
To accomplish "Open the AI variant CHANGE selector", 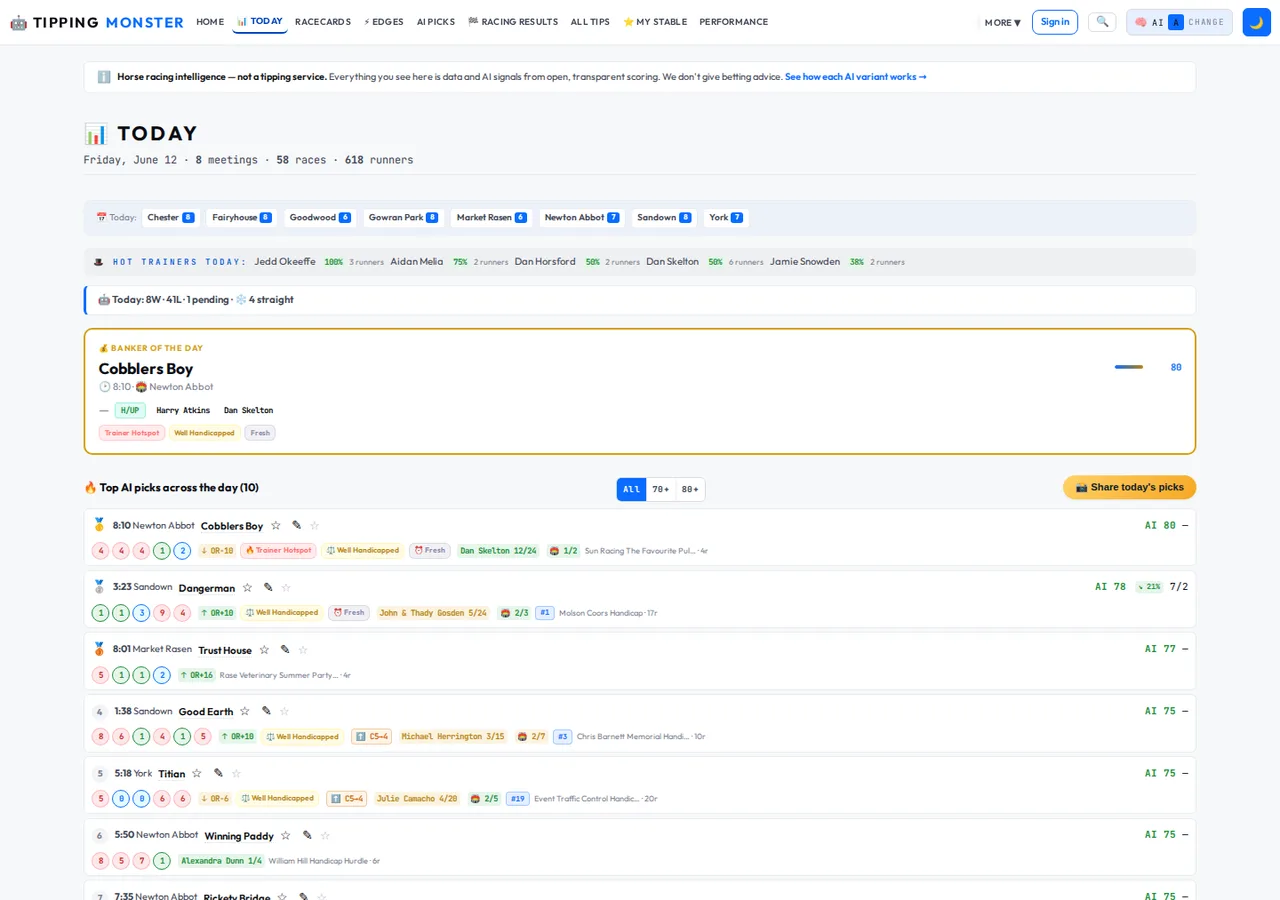I will coord(1180,22).
